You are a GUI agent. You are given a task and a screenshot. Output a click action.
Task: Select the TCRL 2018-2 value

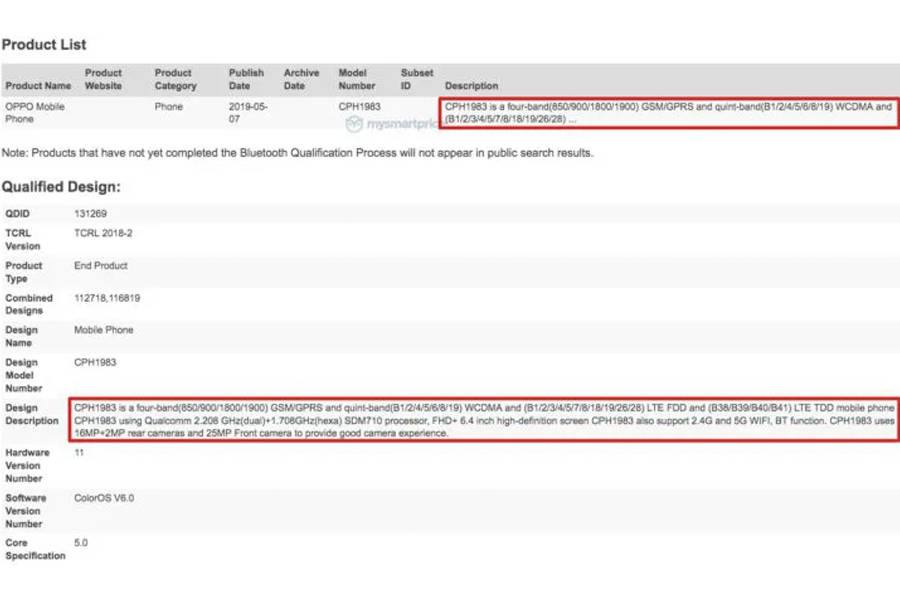(103, 233)
